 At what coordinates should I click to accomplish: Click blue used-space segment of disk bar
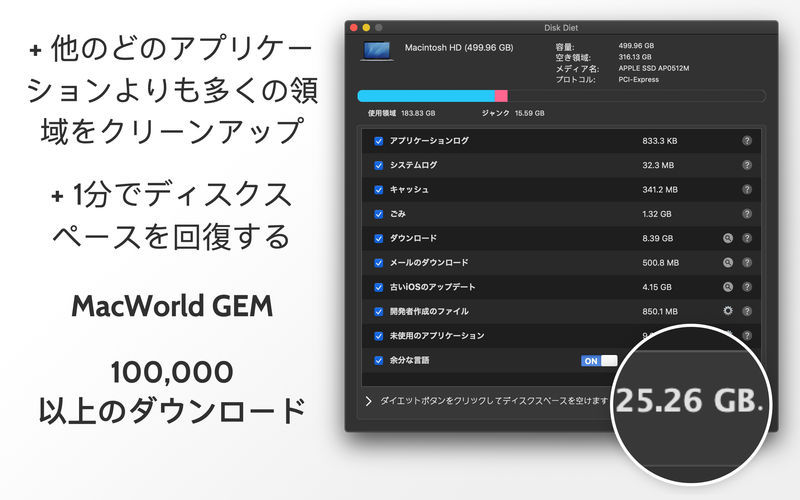[x=426, y=95]
